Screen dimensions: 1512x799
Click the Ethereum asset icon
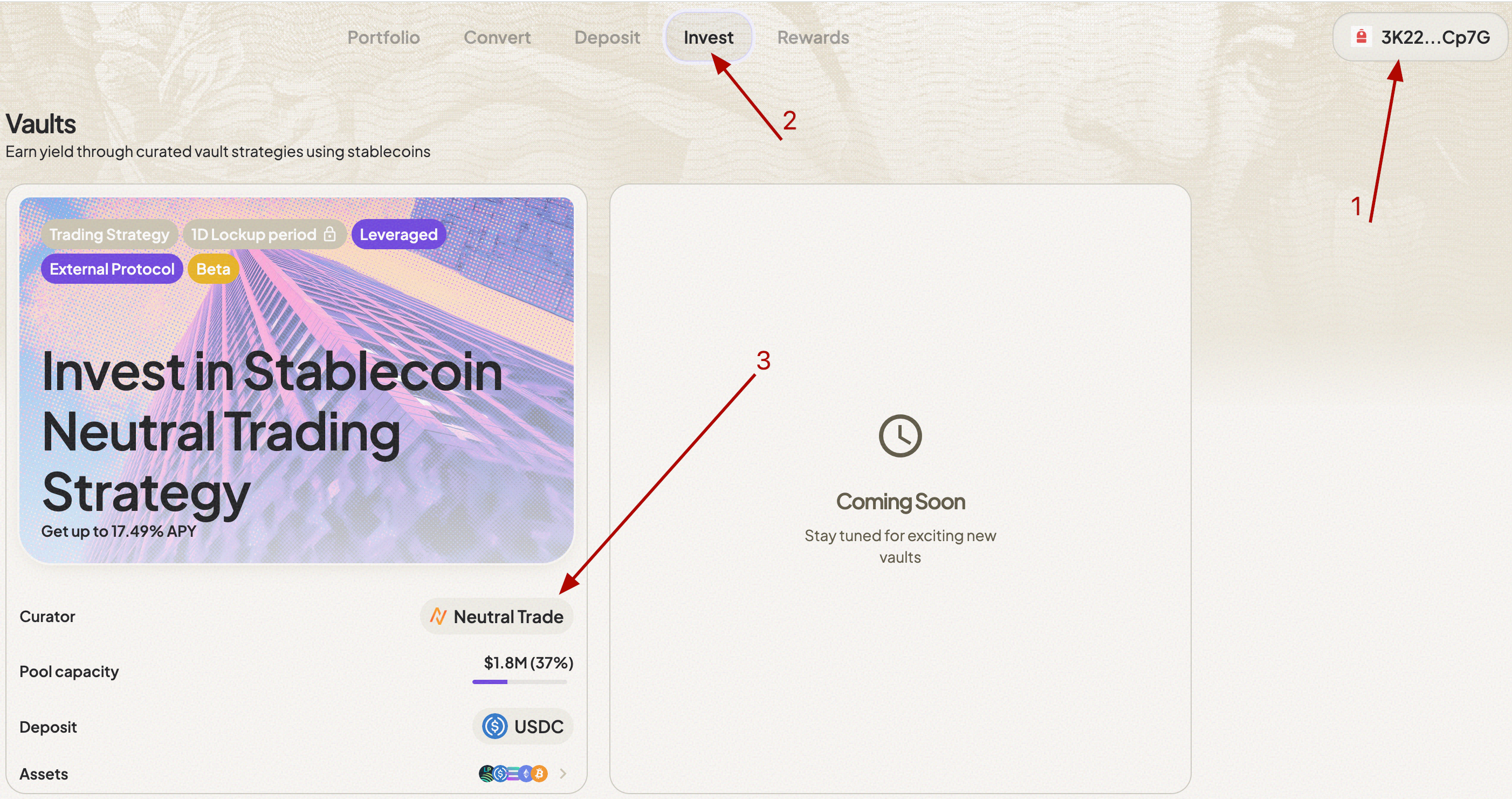click(526, 774)
